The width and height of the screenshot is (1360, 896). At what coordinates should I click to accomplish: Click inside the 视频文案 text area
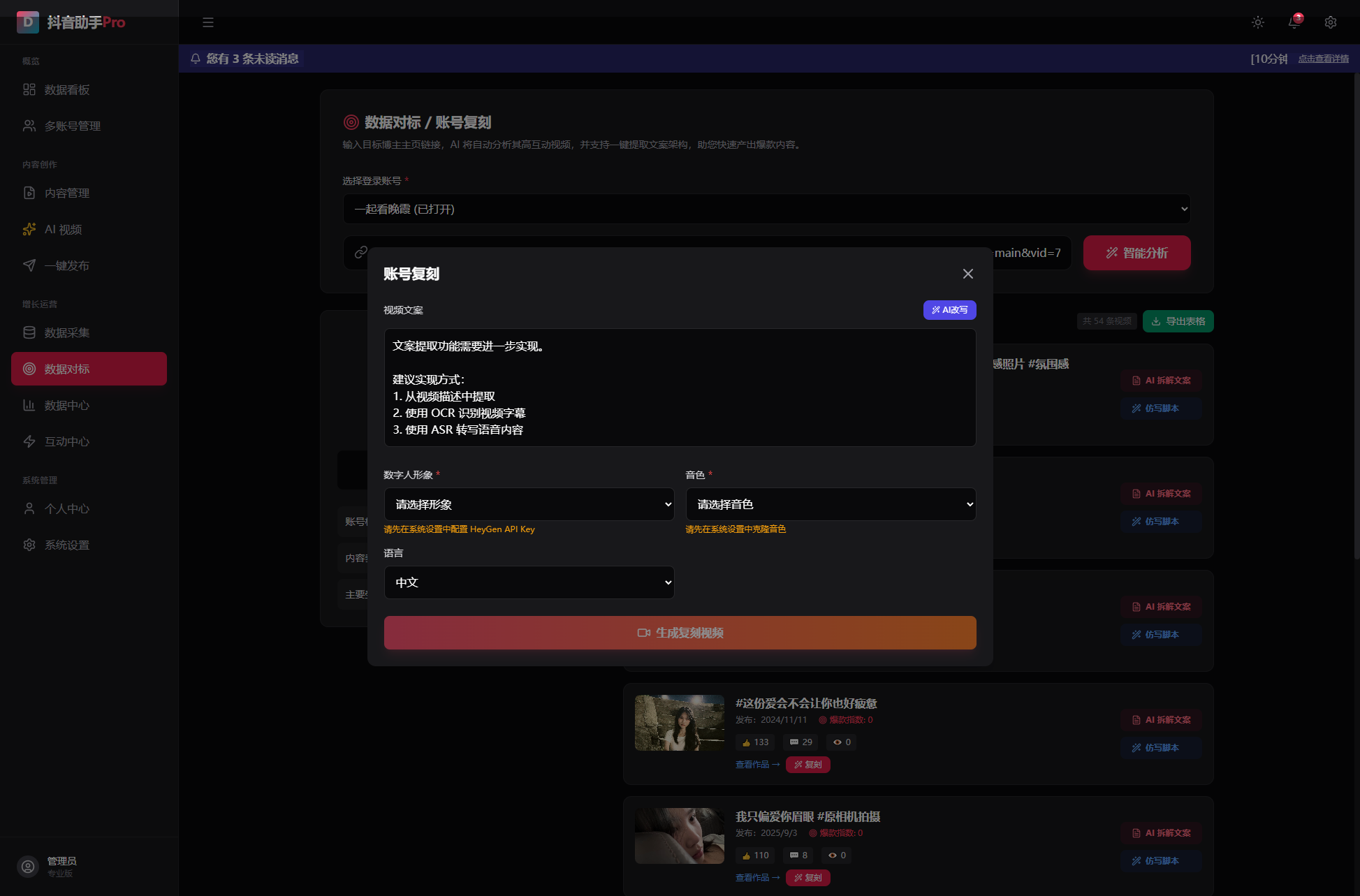click(x=680, y=388)
